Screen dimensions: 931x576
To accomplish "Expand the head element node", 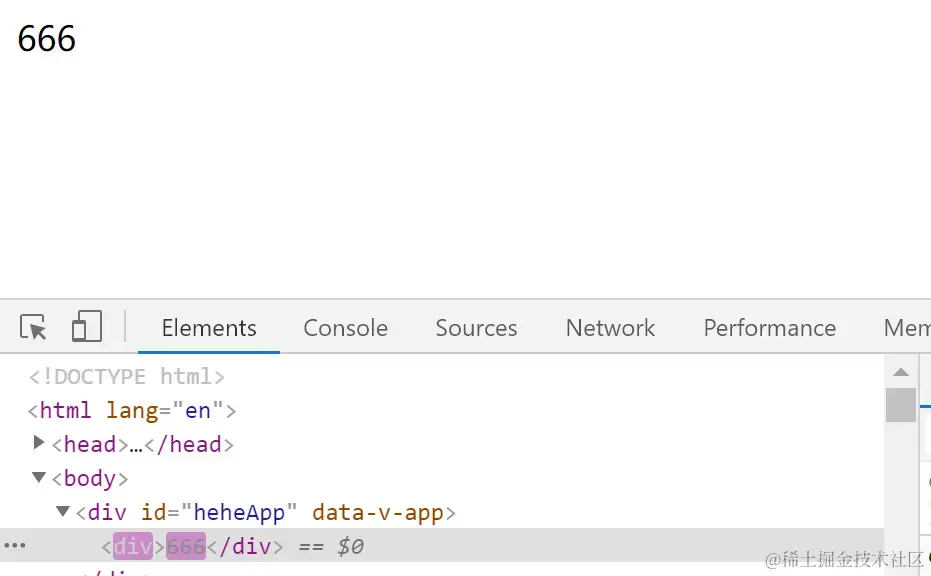I will coord(39,442).
